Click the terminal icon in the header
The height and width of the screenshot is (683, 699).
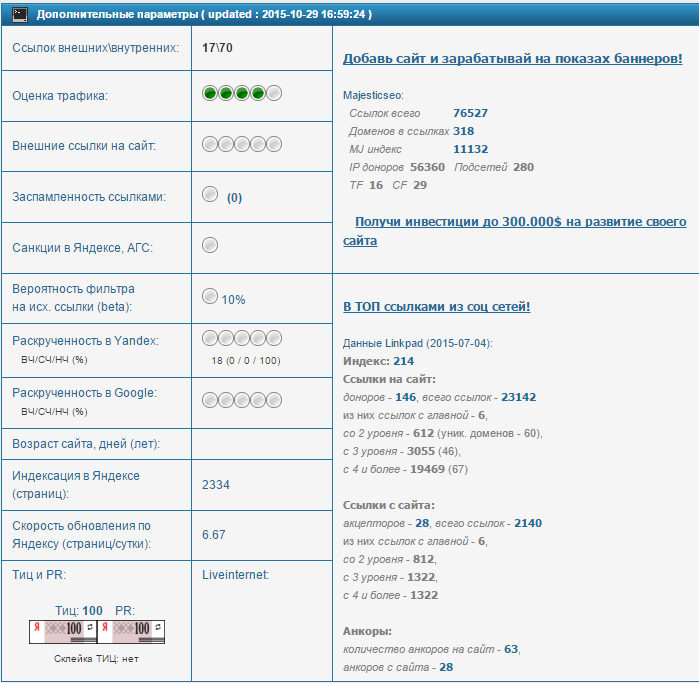pos(20,15)
